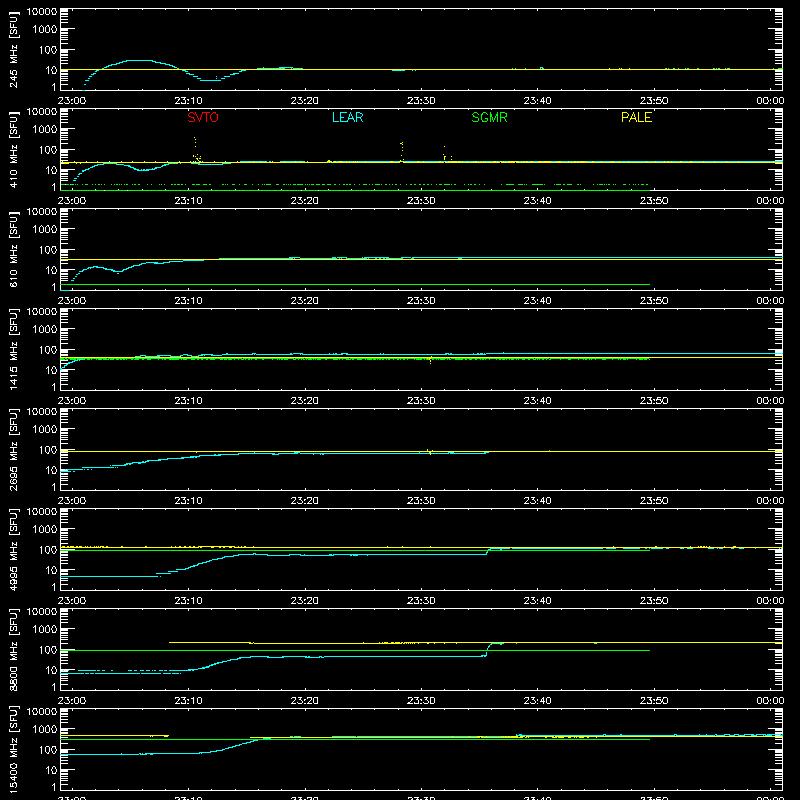Select the '15400 MHz [SFU]' axis label
Viewport: 800px width, 800px height.
[x=14, y=749]
